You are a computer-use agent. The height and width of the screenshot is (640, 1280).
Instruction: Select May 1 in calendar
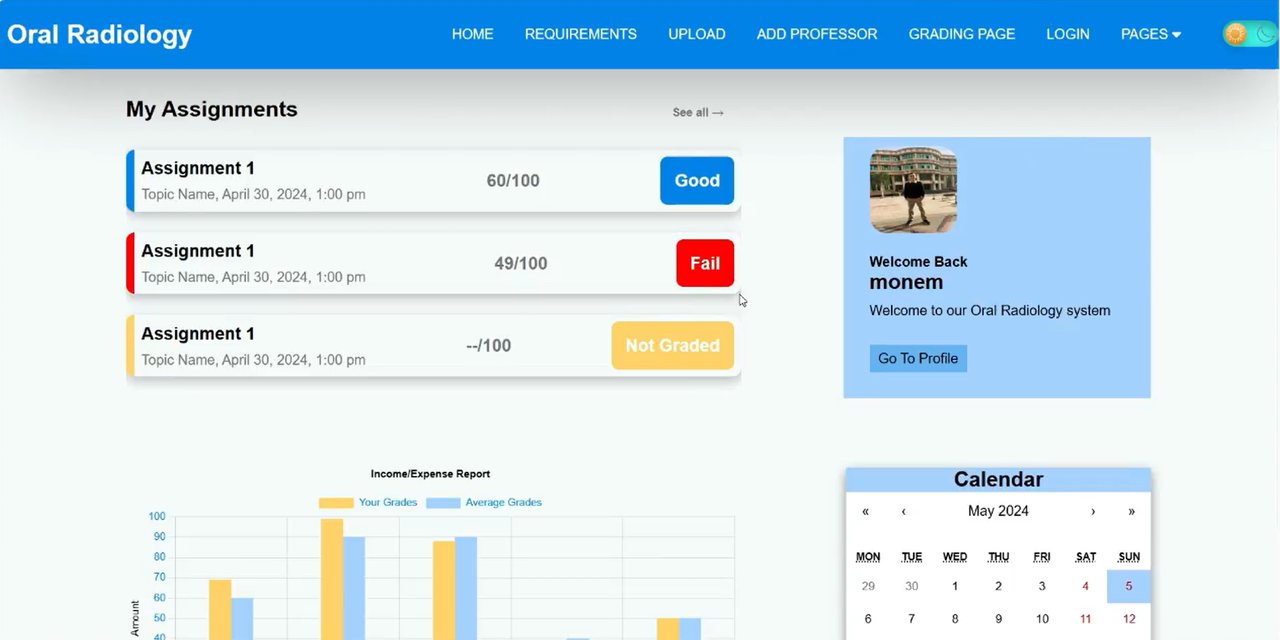955,587
